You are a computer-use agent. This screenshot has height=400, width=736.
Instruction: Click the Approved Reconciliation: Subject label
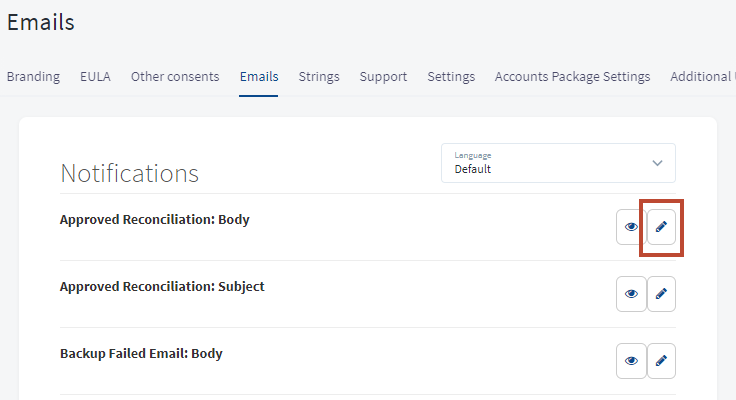[162, 287]
